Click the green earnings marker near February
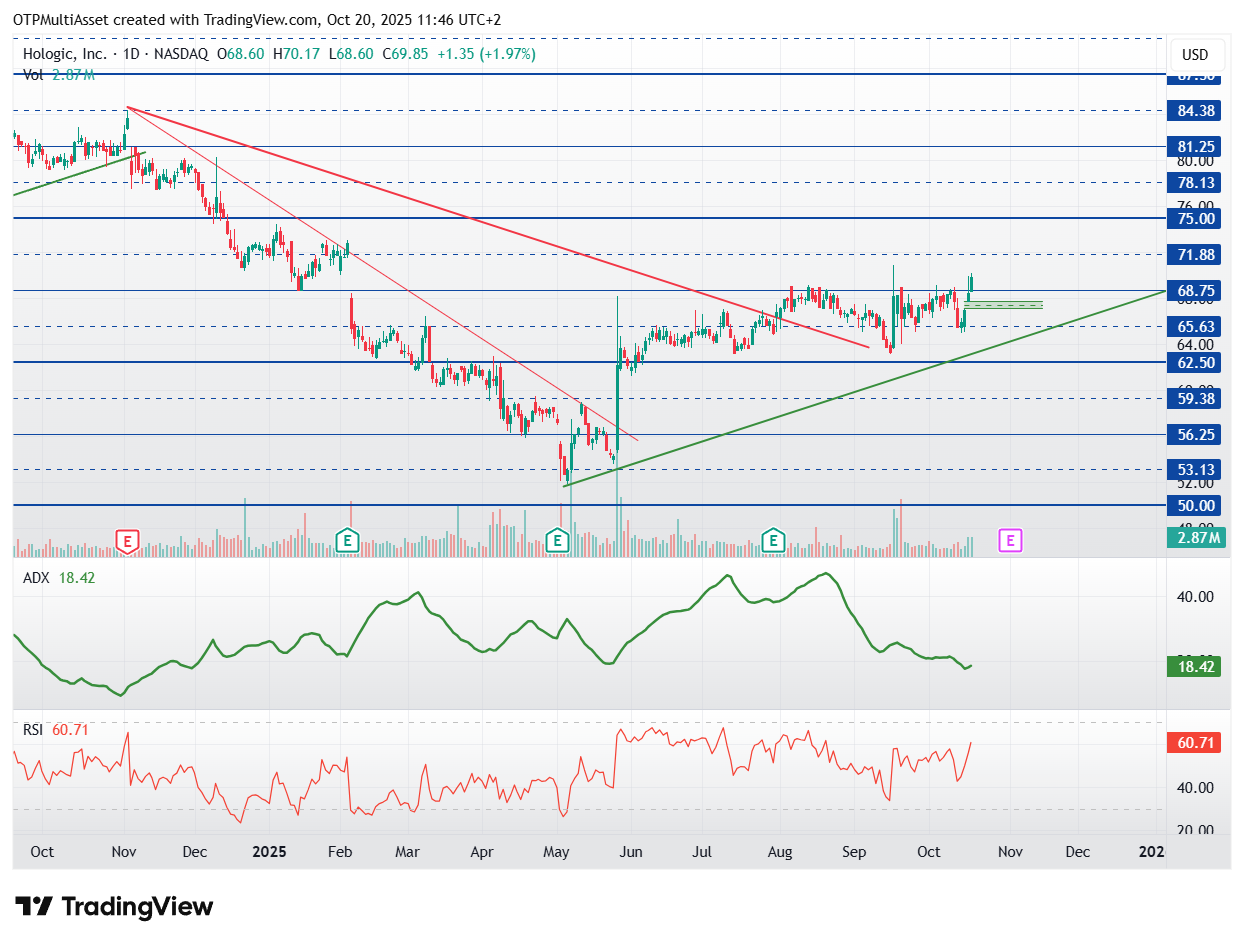The width and height of the screenshot is (1244, 944). (x=347, y=542)
